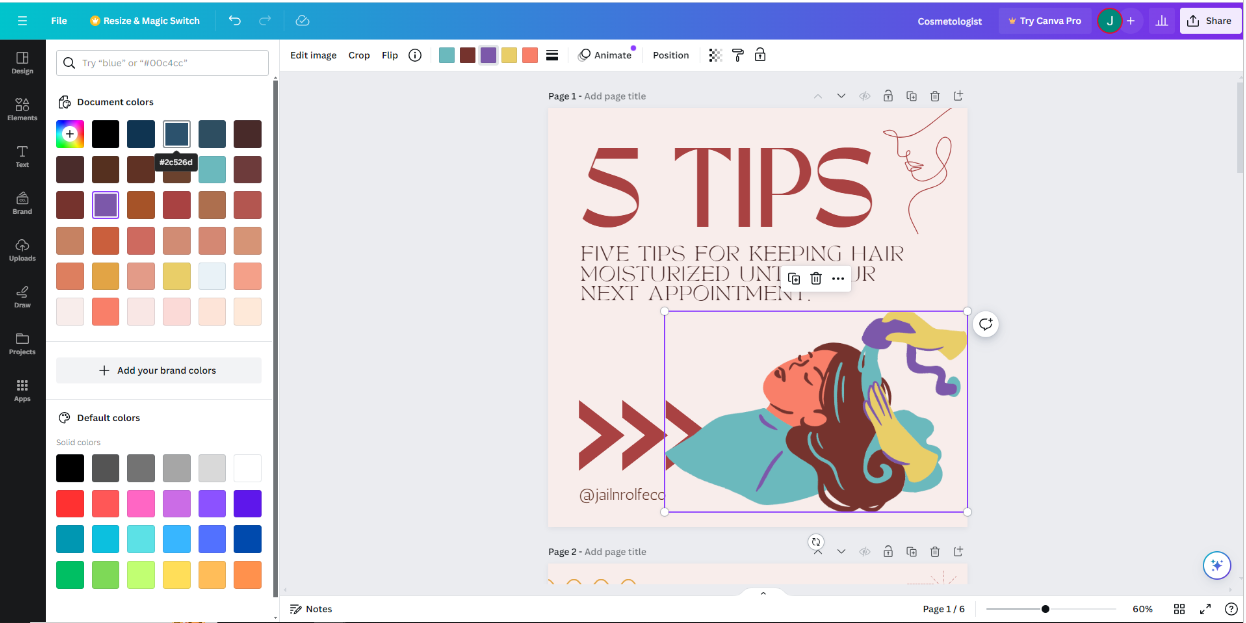The height and width of the screenshot is (623, 1246).
Task: Select the Draw tool in sidebar
Action: point(22,297)
